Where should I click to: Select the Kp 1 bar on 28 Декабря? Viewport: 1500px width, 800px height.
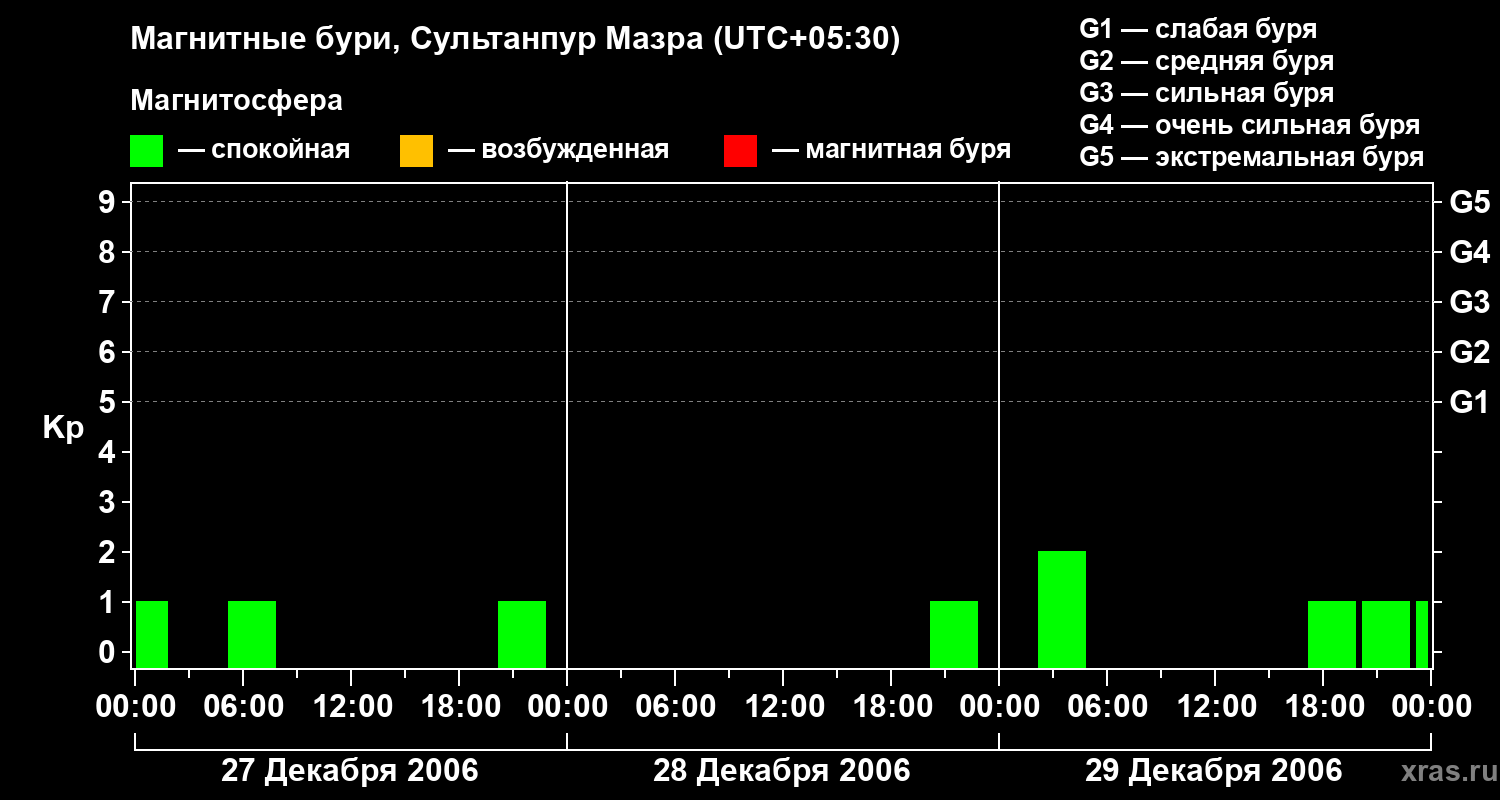954,634
